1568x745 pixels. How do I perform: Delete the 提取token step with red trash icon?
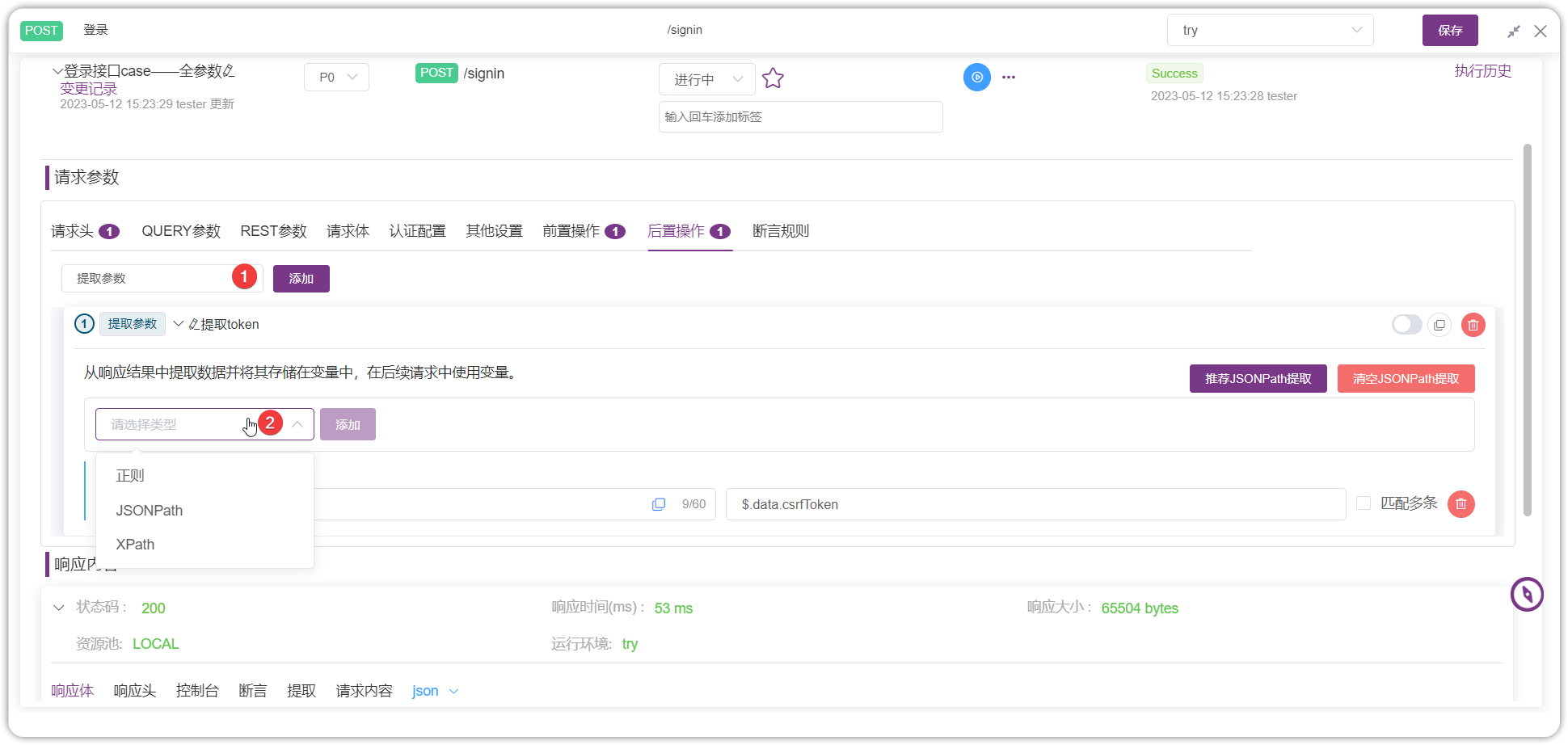1473,325
